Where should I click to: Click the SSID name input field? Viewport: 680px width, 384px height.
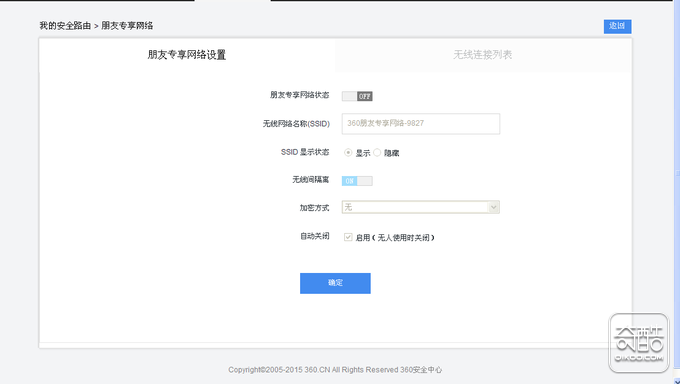point(421,124)
